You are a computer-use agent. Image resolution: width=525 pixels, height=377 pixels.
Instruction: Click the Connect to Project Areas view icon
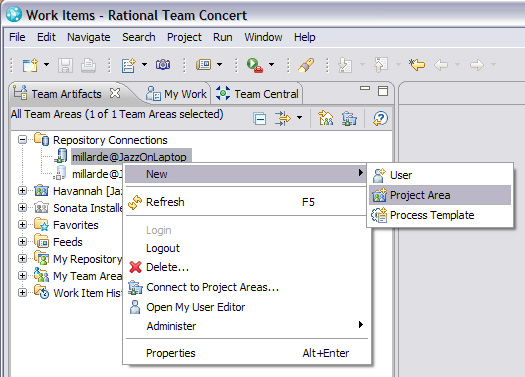click(x=349, y=119)
